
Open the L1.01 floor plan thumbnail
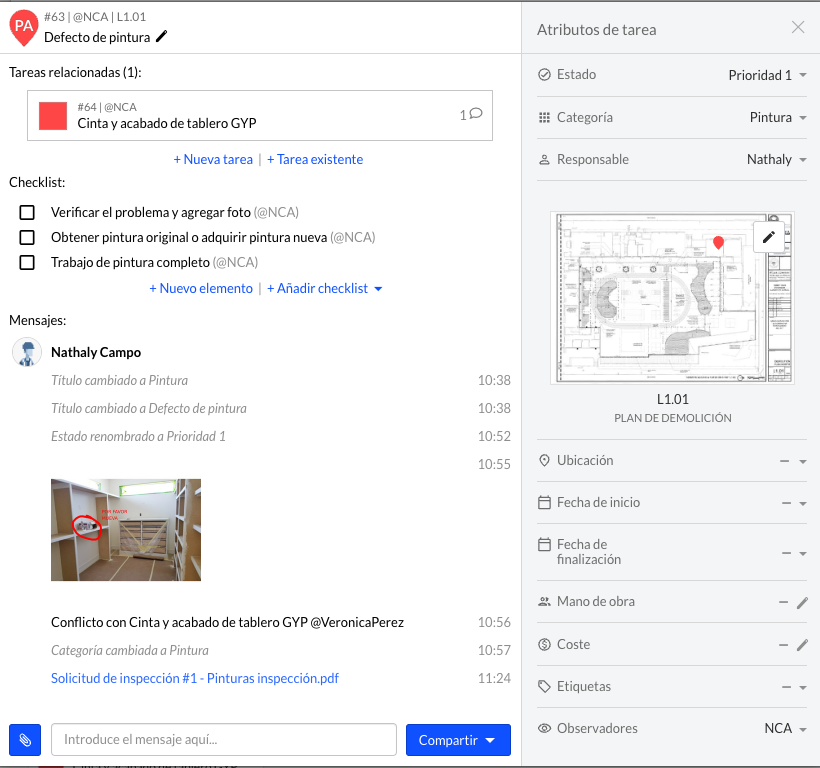point(673,298)
